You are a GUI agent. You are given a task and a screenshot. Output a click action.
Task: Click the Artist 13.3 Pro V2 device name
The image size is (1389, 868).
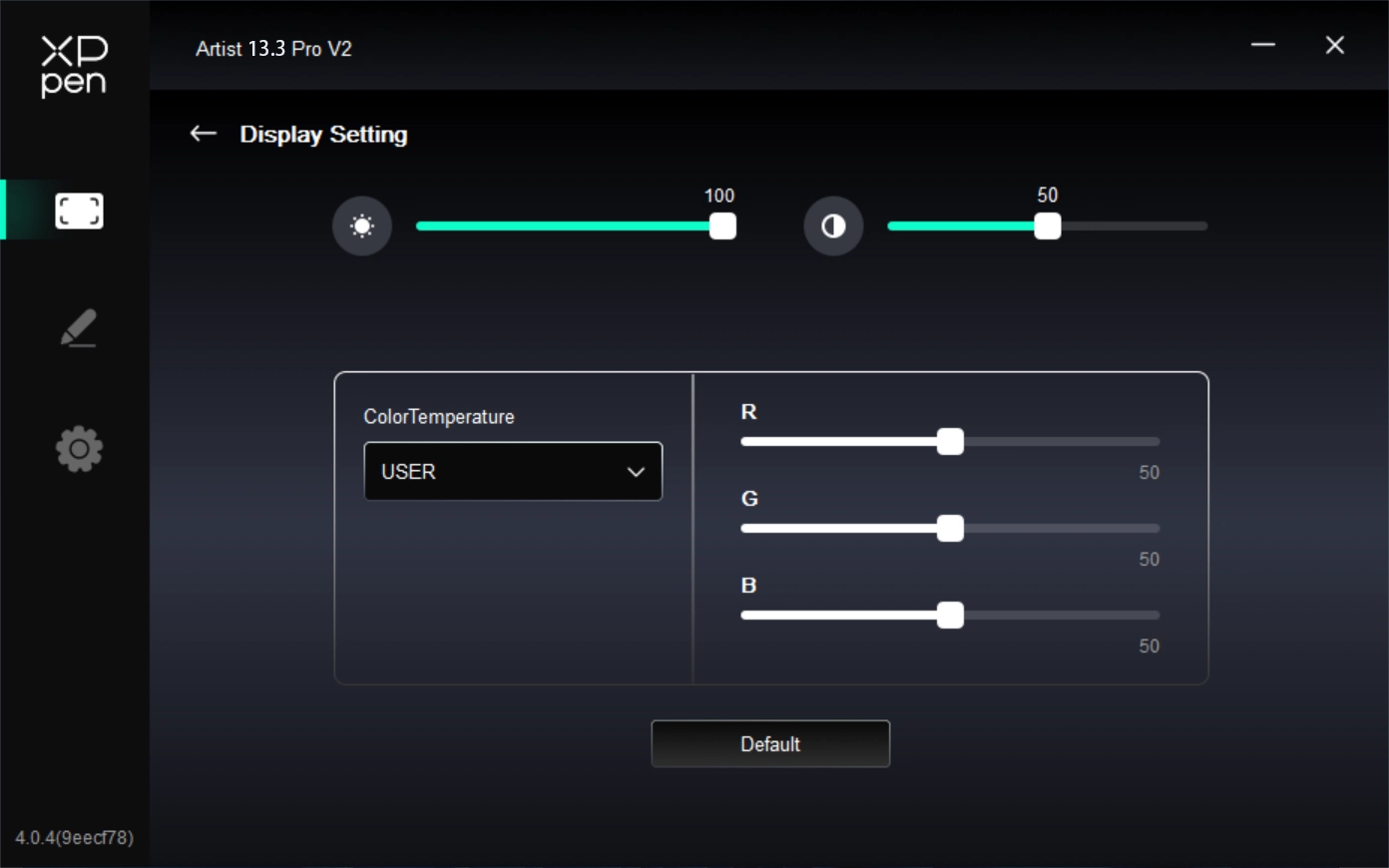tap(273, 49)
